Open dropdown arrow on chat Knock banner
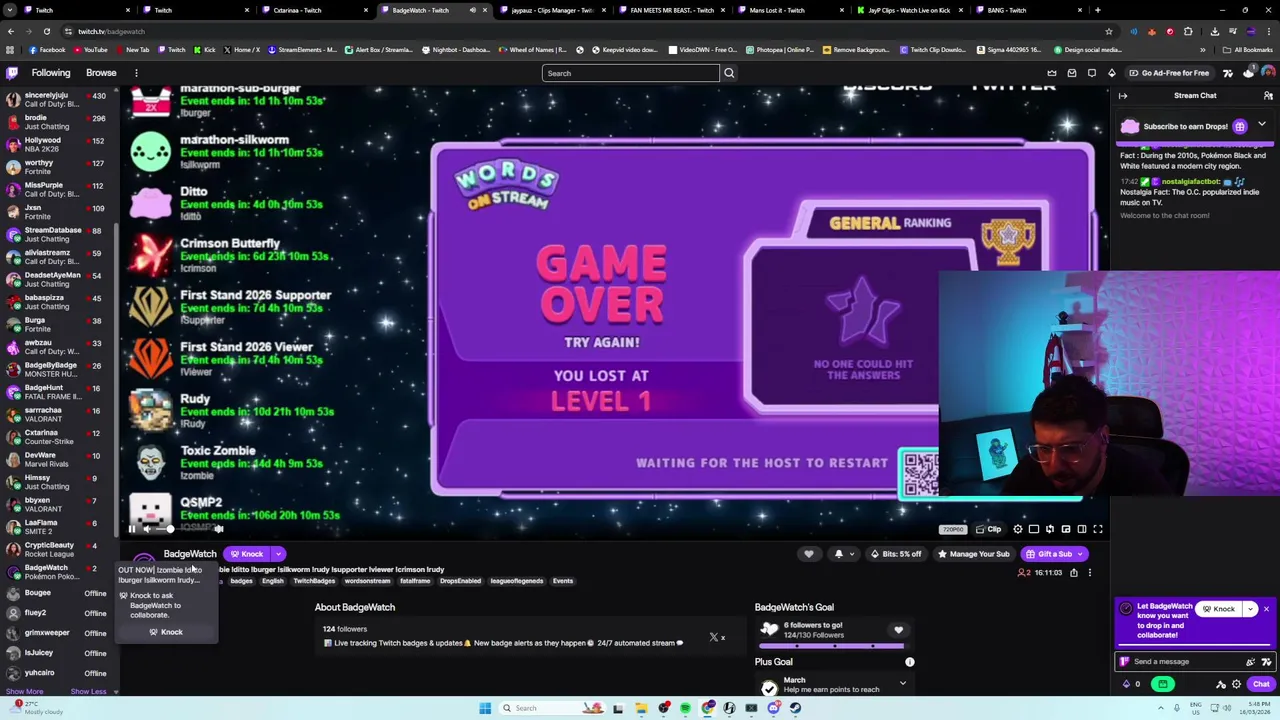Viewport: 1280px width, 720px height. 1250,609
